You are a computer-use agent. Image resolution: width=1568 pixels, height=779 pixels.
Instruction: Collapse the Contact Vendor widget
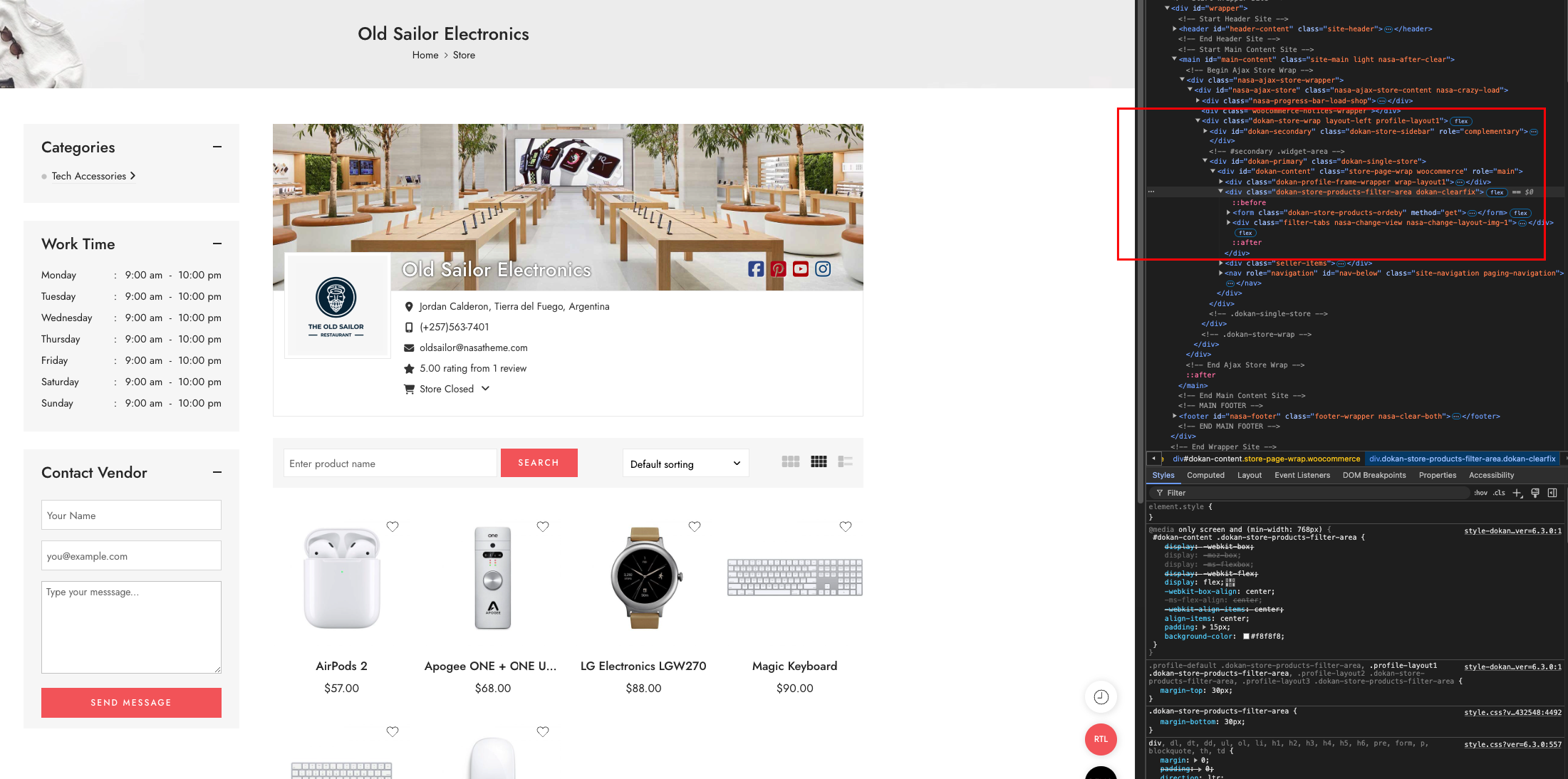pos(217,472)
